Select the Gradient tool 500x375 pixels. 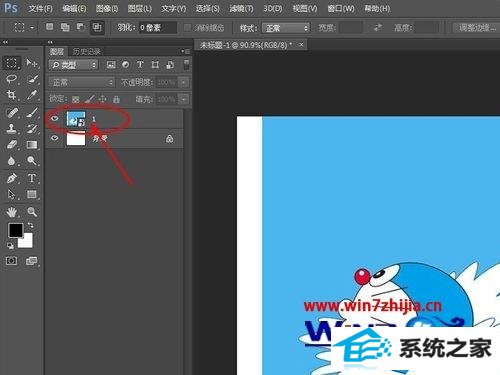[x=32, y=145]
